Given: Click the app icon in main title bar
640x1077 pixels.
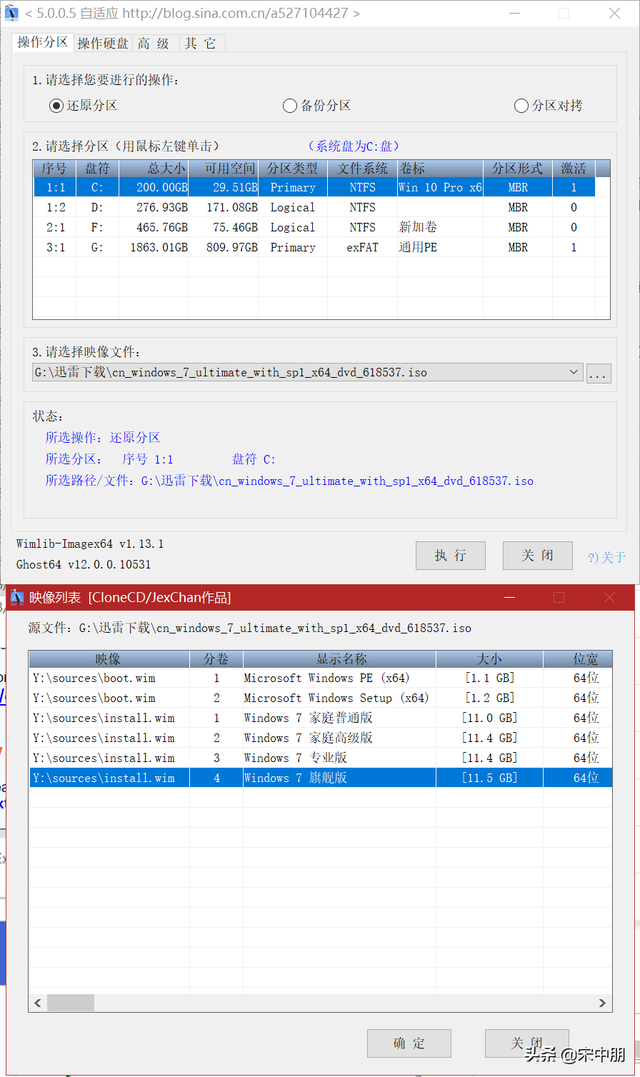Looking at the screenshot, I should click(12, 13).
